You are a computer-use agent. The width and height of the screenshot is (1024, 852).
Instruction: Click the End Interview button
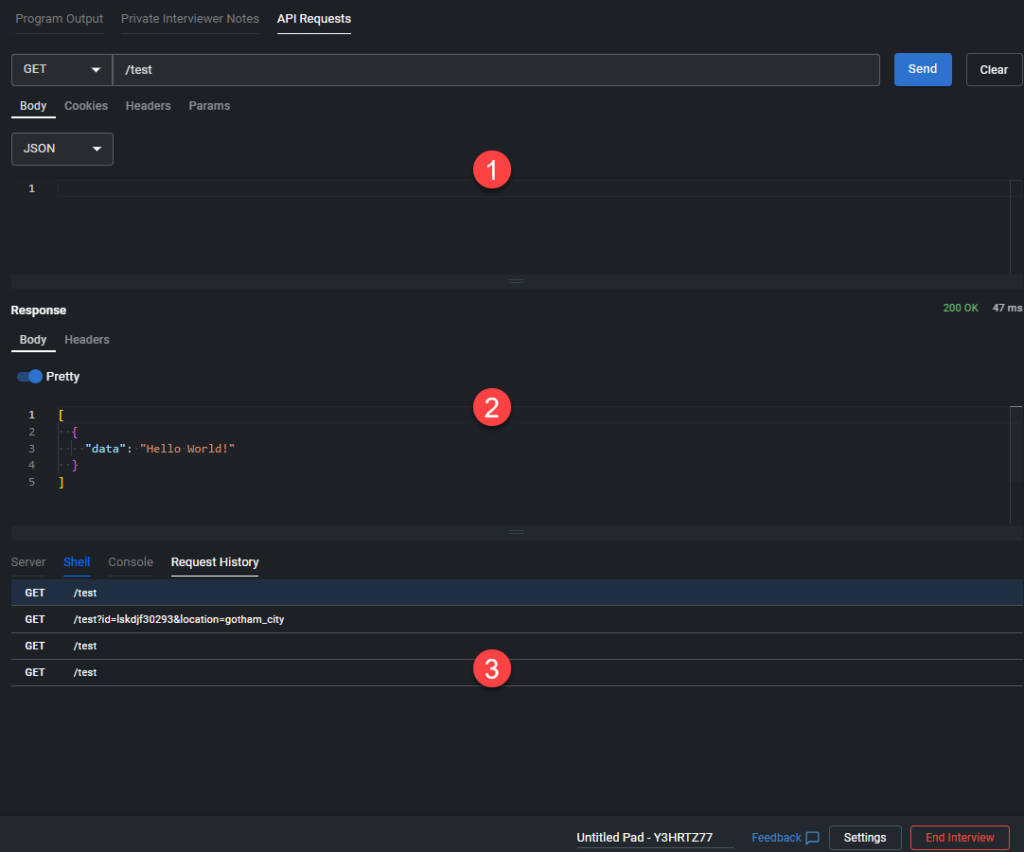coord(958,837)
